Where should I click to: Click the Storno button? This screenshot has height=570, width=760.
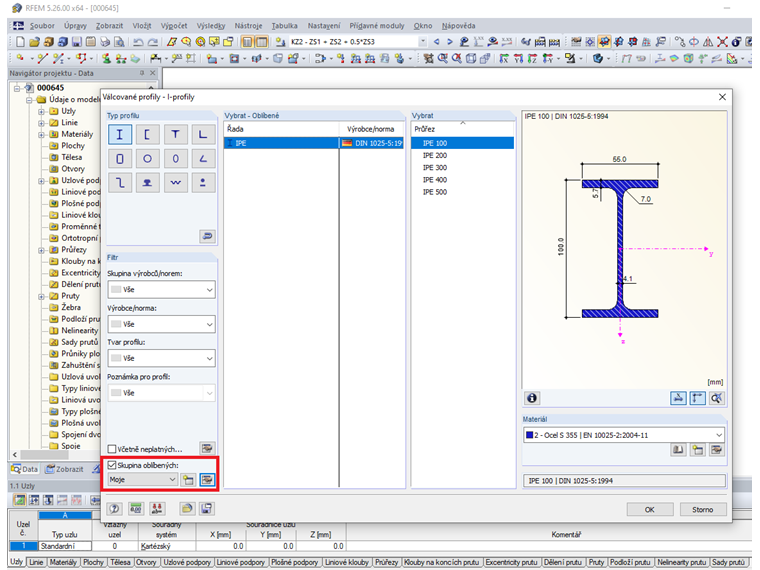[x=702, y=509]
